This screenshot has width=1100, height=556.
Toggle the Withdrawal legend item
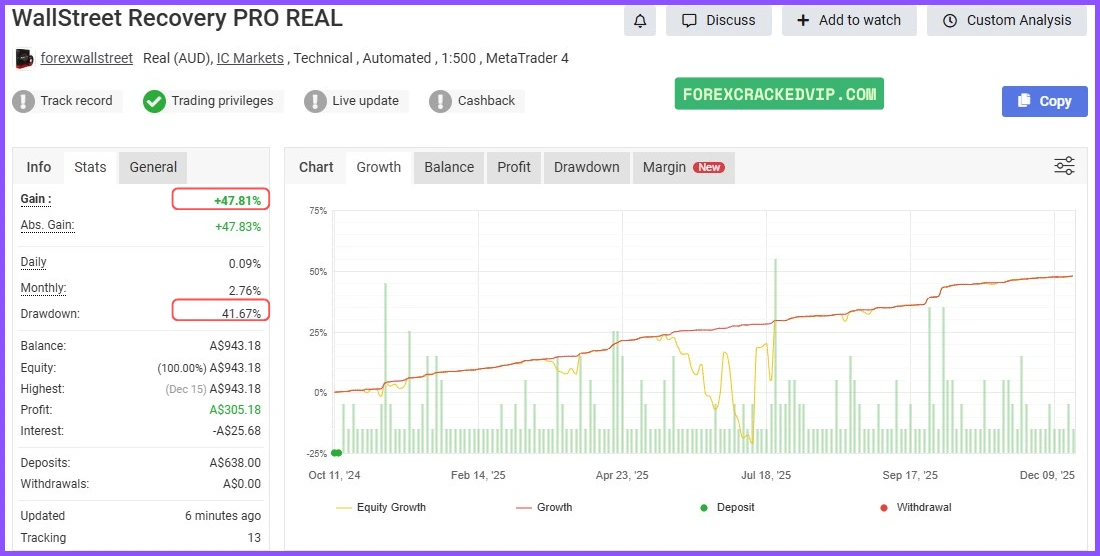(915, 507)
